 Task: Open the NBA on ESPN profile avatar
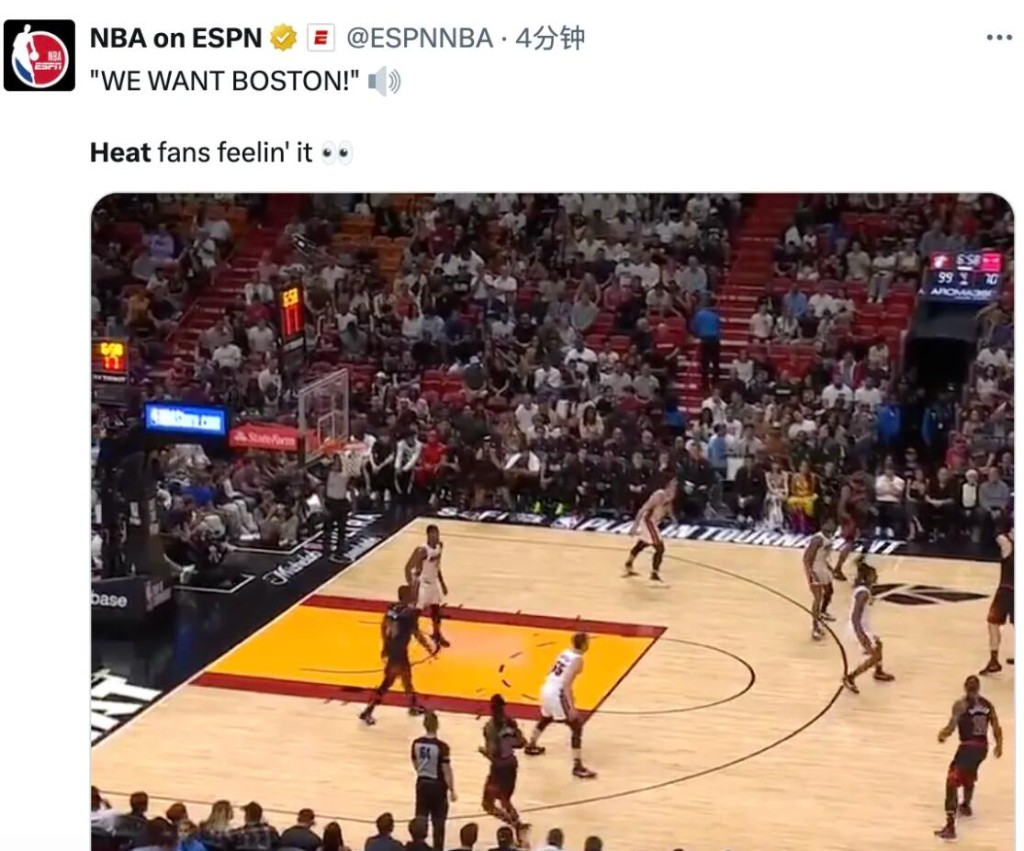[39, 56]
